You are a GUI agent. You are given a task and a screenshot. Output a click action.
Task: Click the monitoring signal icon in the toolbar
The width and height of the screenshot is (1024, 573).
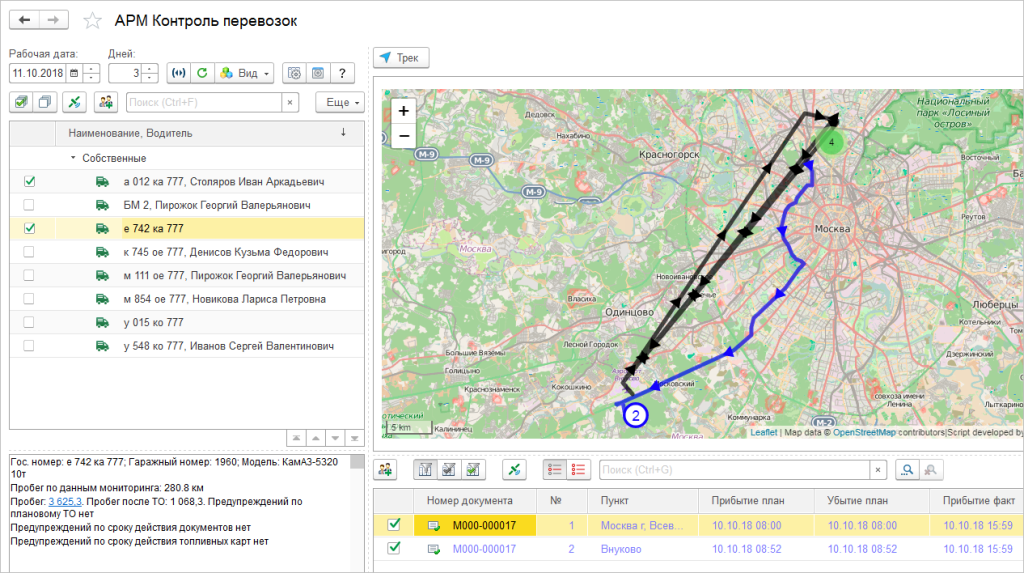(178, 73)
